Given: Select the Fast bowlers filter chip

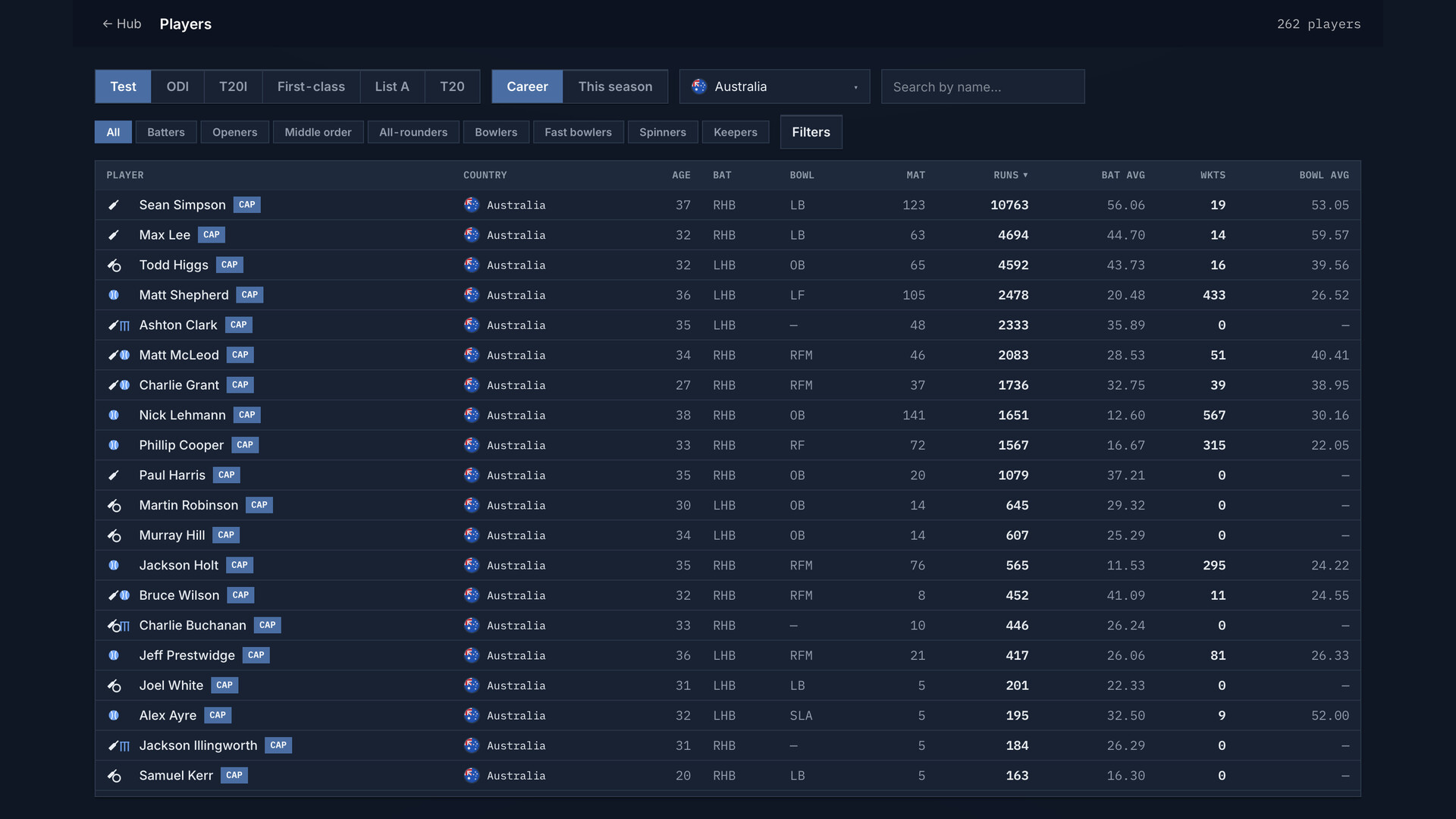Looking at the screenshot, I should (578, 132).
